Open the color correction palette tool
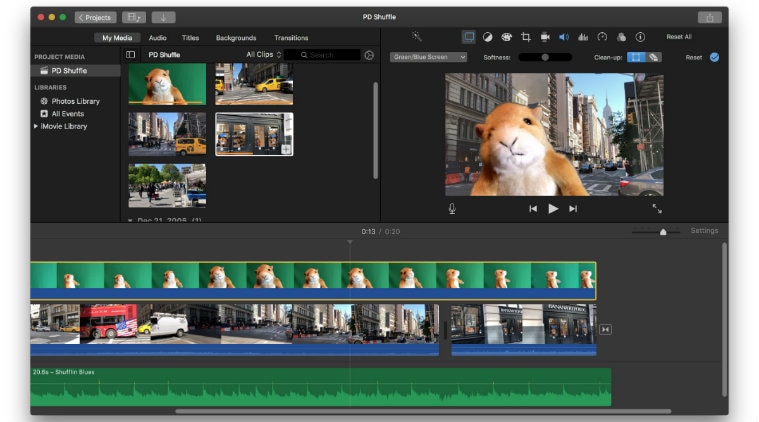The height and width of the screenshot is (422, 759). (x=506, y=37)
